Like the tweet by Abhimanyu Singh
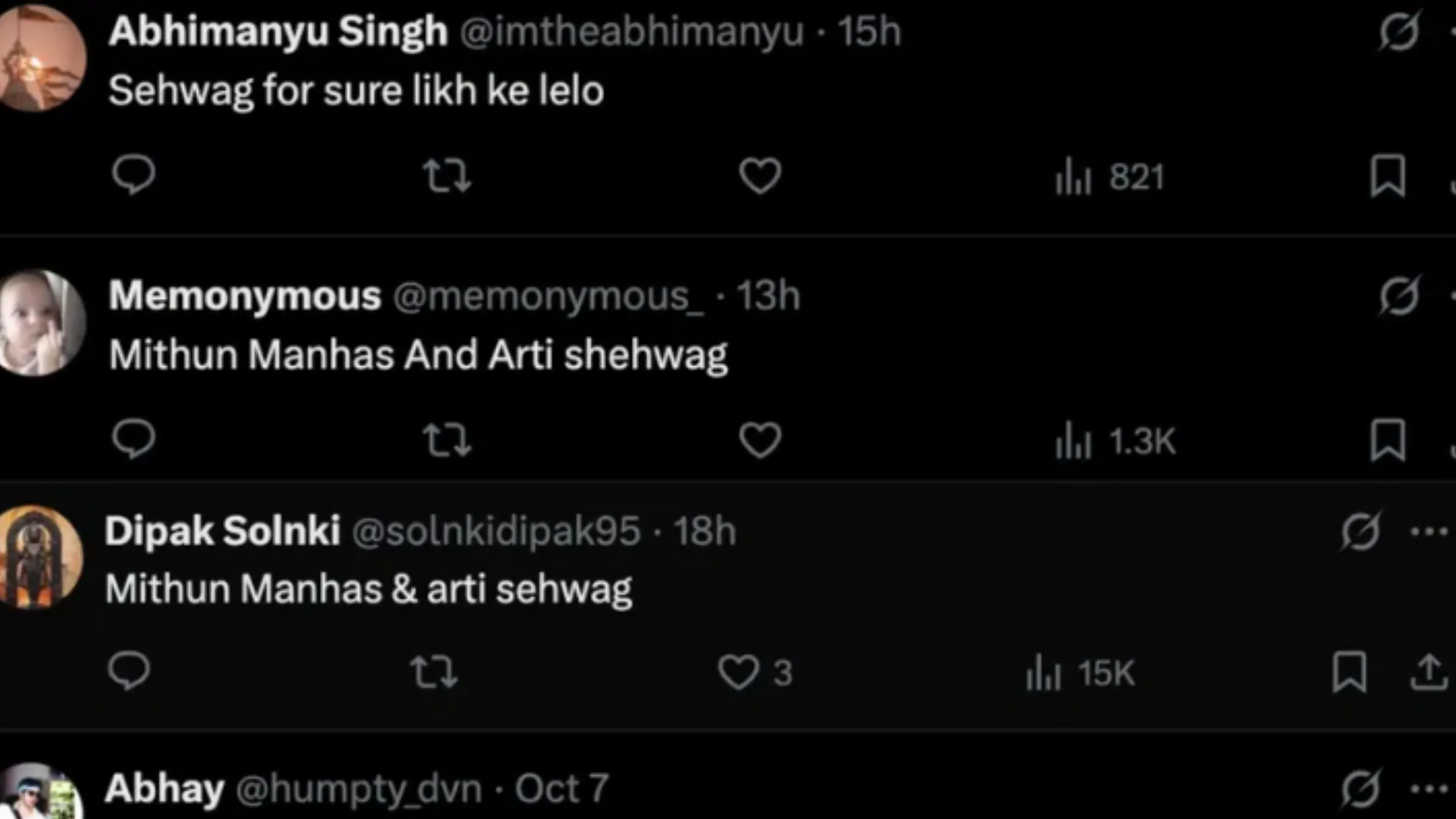This screenshot has height=819, width=1456. pos(760,175)
